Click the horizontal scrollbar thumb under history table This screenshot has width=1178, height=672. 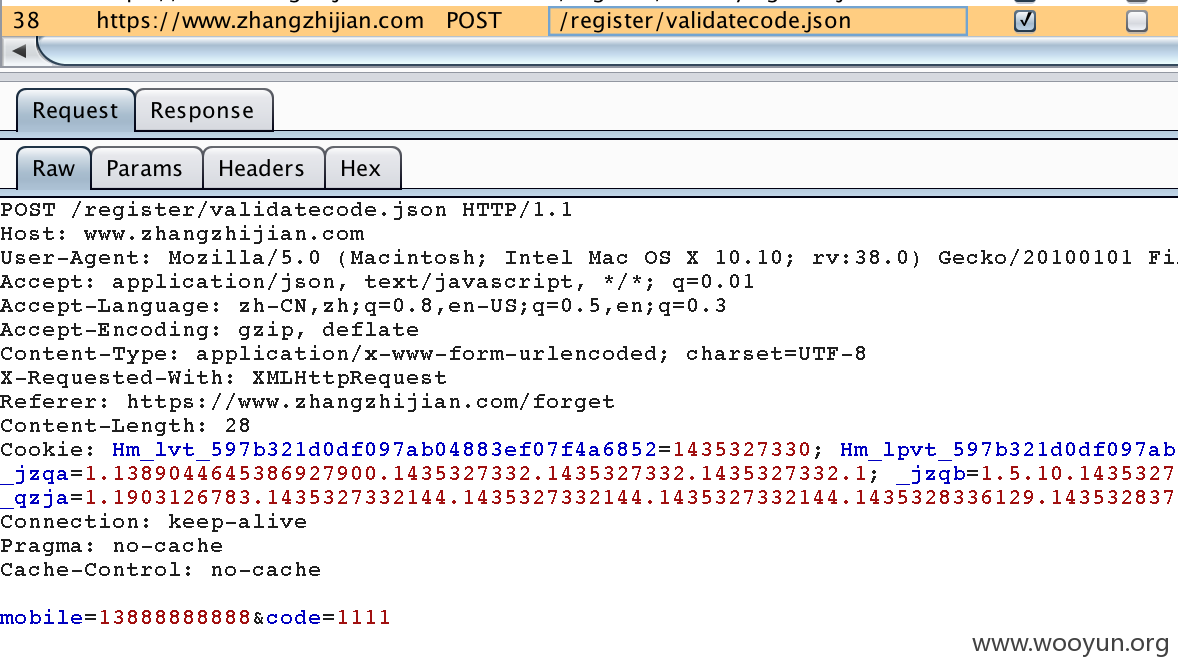pos(607,51)
